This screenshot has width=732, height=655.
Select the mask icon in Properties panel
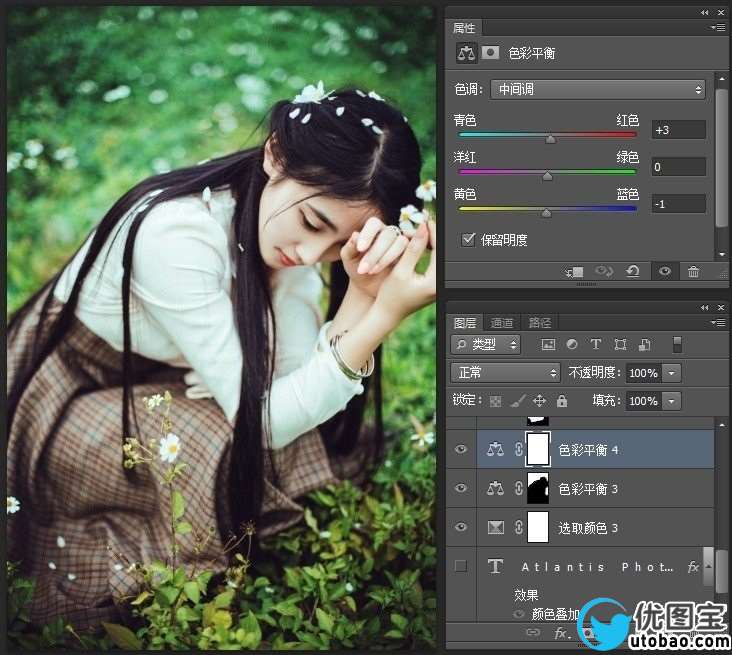(x=490, y=52)
